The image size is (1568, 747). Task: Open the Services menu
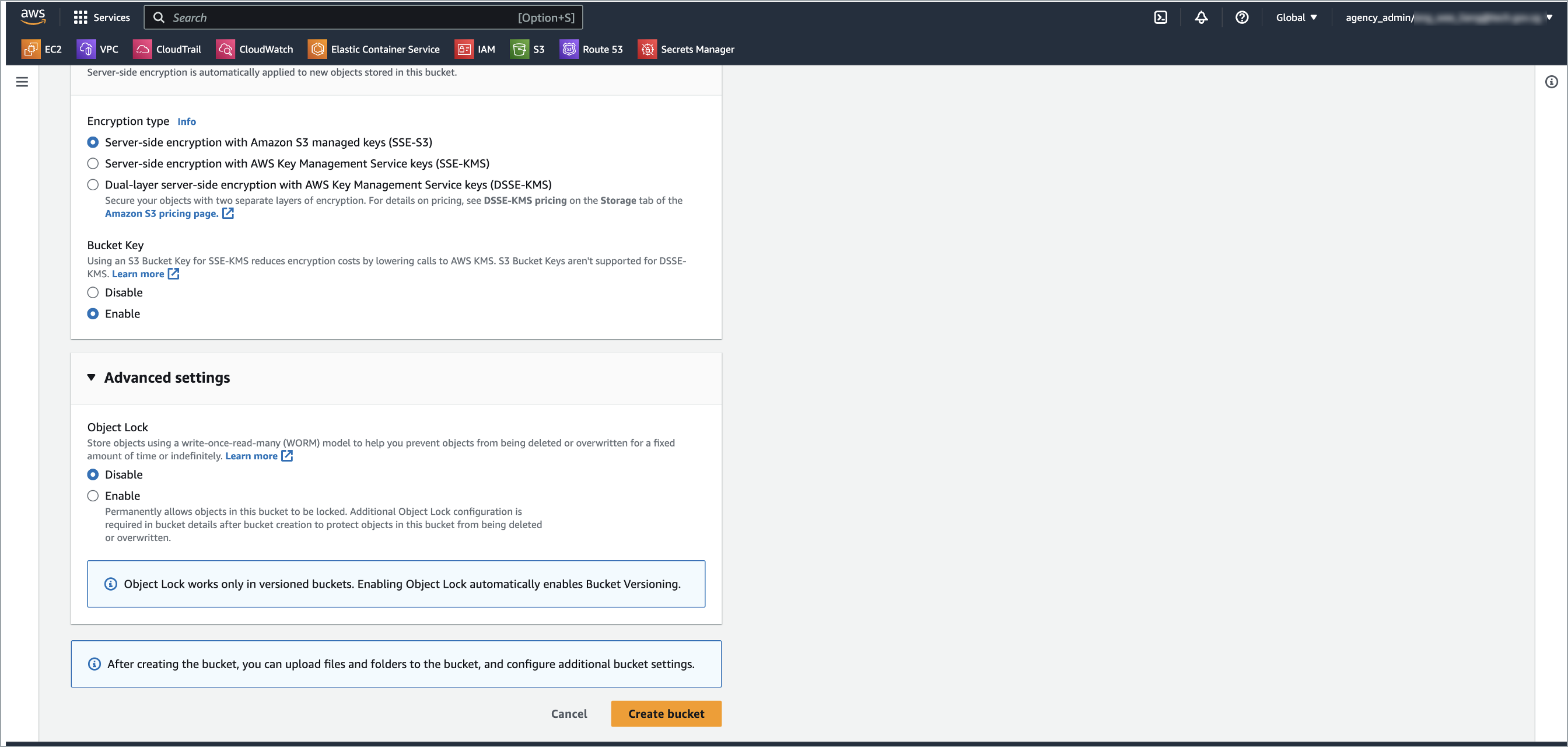[101, 17]
